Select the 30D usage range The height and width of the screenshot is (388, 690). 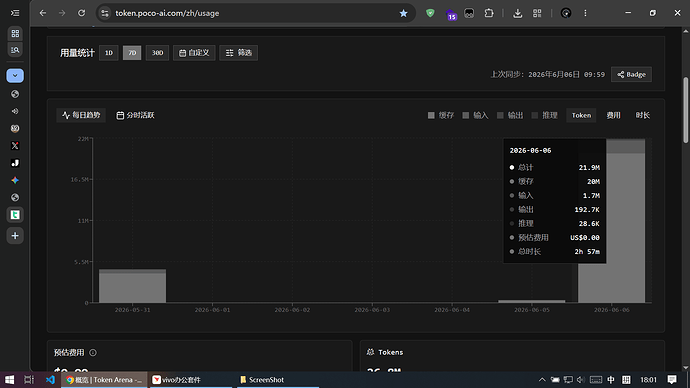coord(157,53)
